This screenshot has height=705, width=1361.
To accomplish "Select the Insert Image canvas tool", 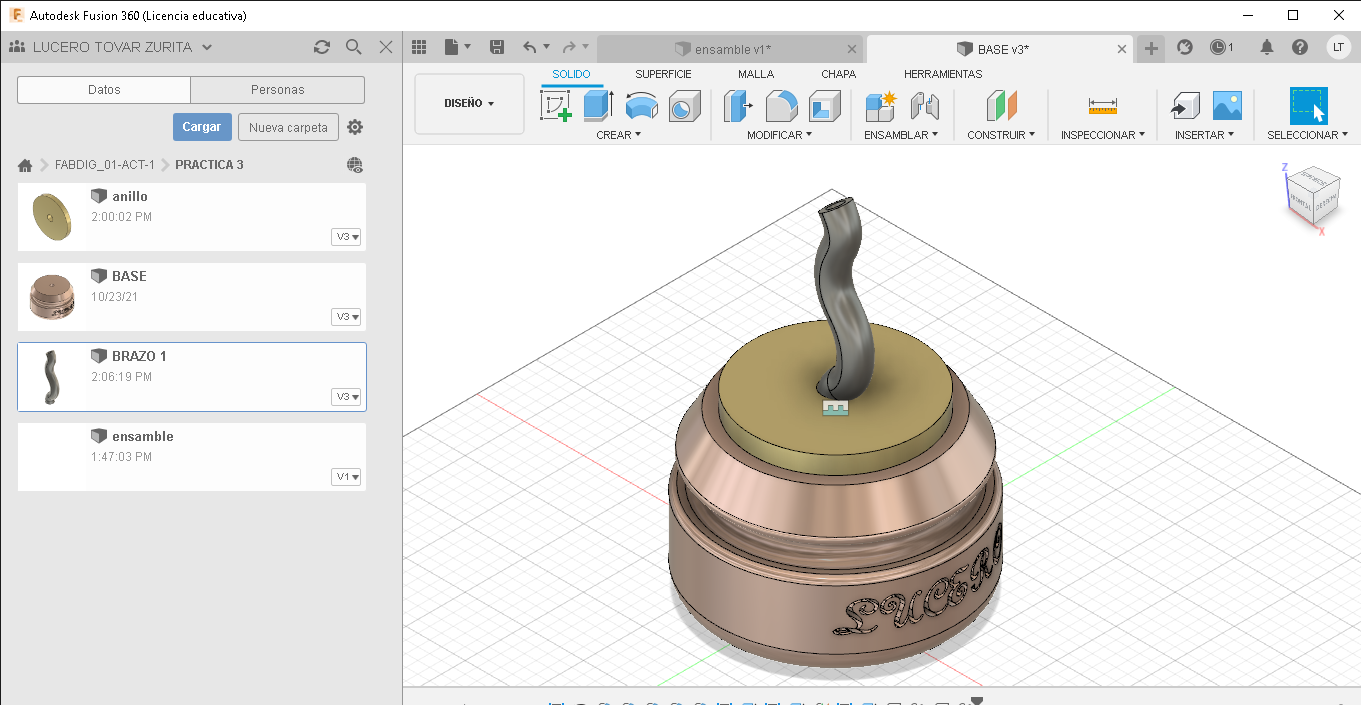I will [x=1227, y=105].
